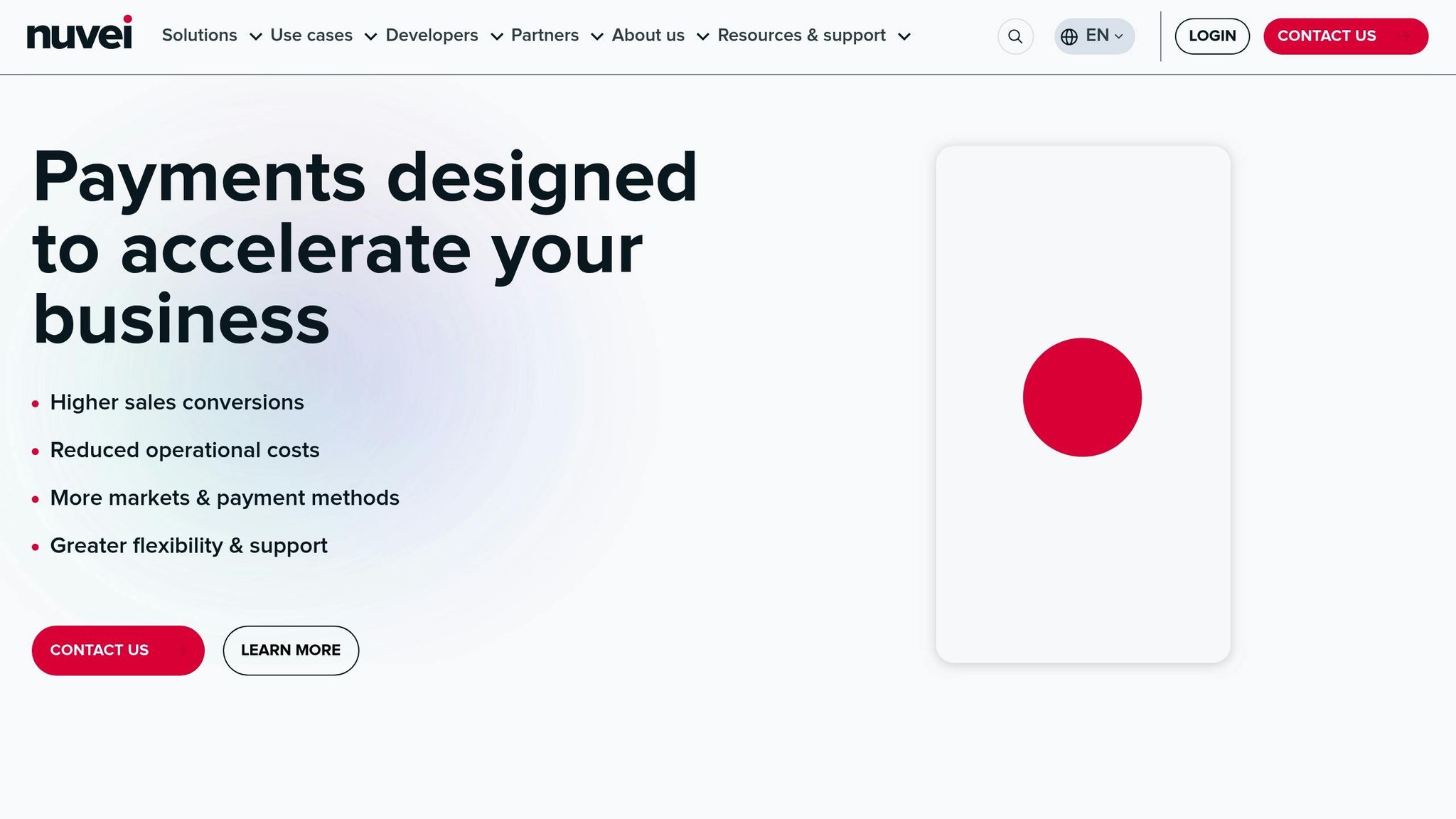Click the hero CONTACT US button
This screenshot has height=819, width=1456.
point(118,650)
